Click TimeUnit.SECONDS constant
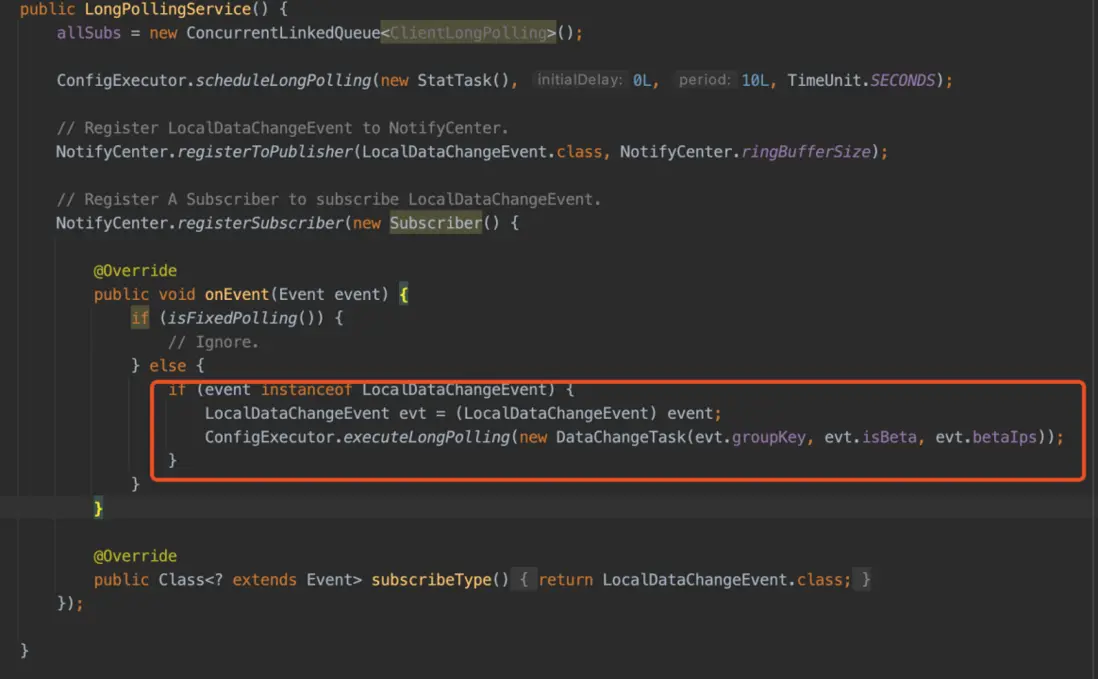The image size is (1098, 679). tap(861, 80)
